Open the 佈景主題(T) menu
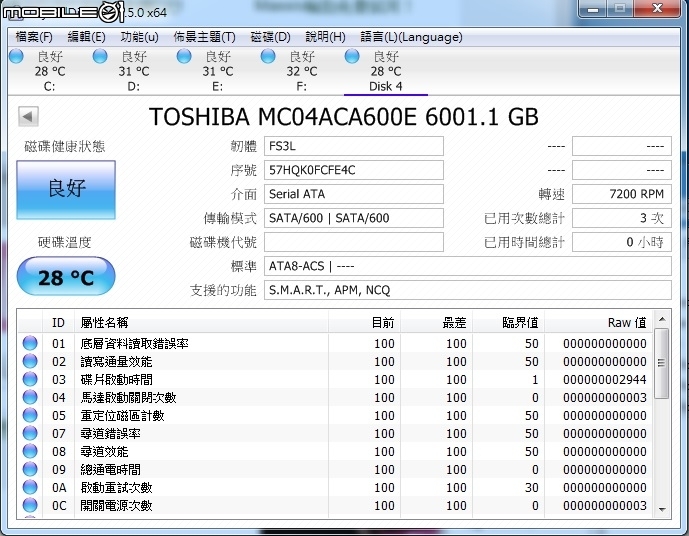Screen dimensions: 689x536 pos(204,37)
